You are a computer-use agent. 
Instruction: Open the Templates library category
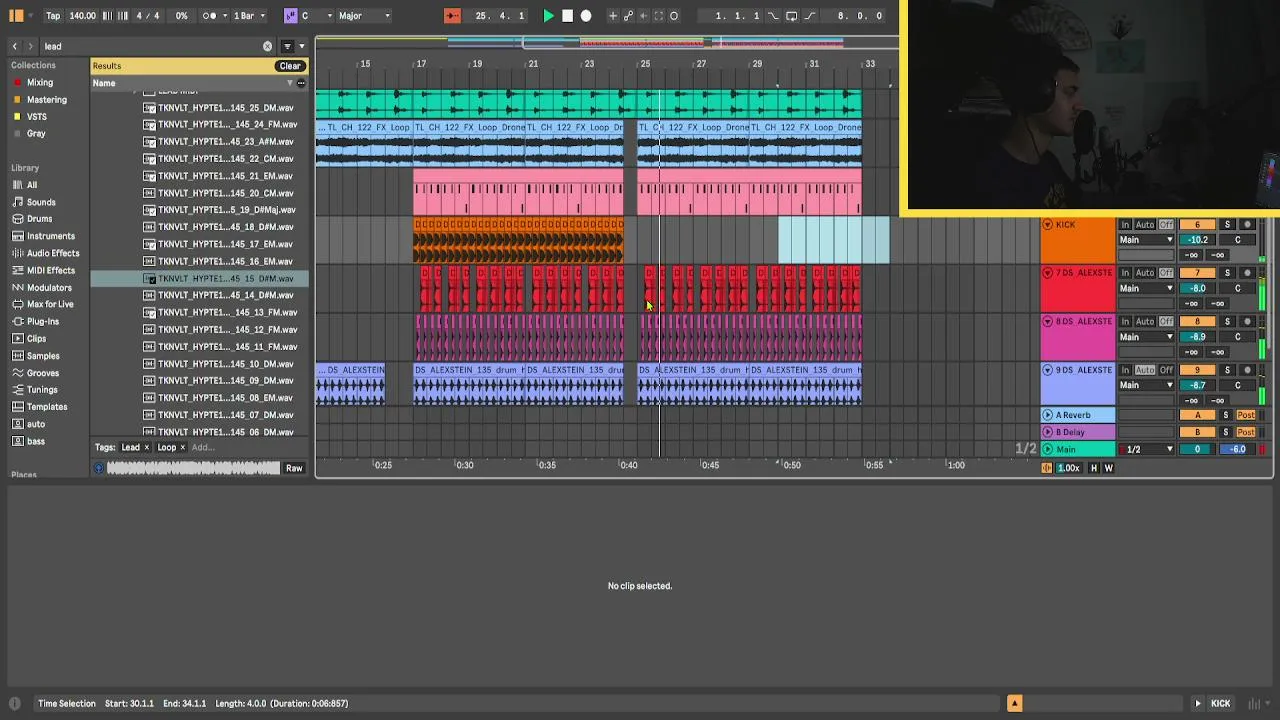47,407
